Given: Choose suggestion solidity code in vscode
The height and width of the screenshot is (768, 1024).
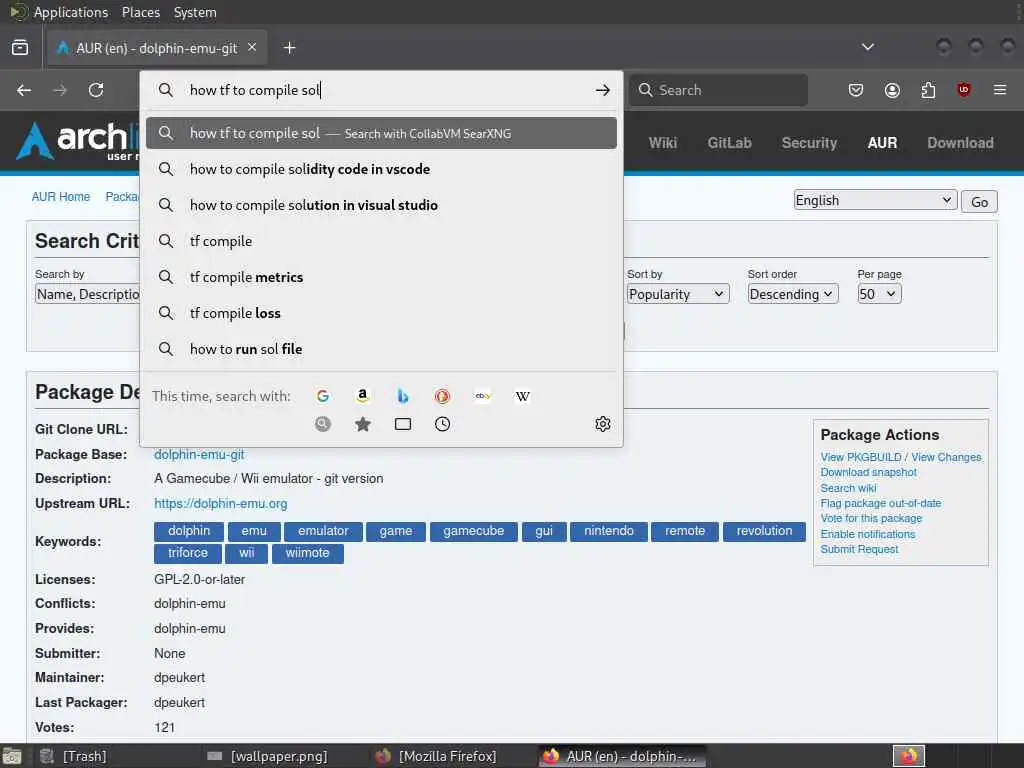Looking at the screenshot, I should point(381,169).
